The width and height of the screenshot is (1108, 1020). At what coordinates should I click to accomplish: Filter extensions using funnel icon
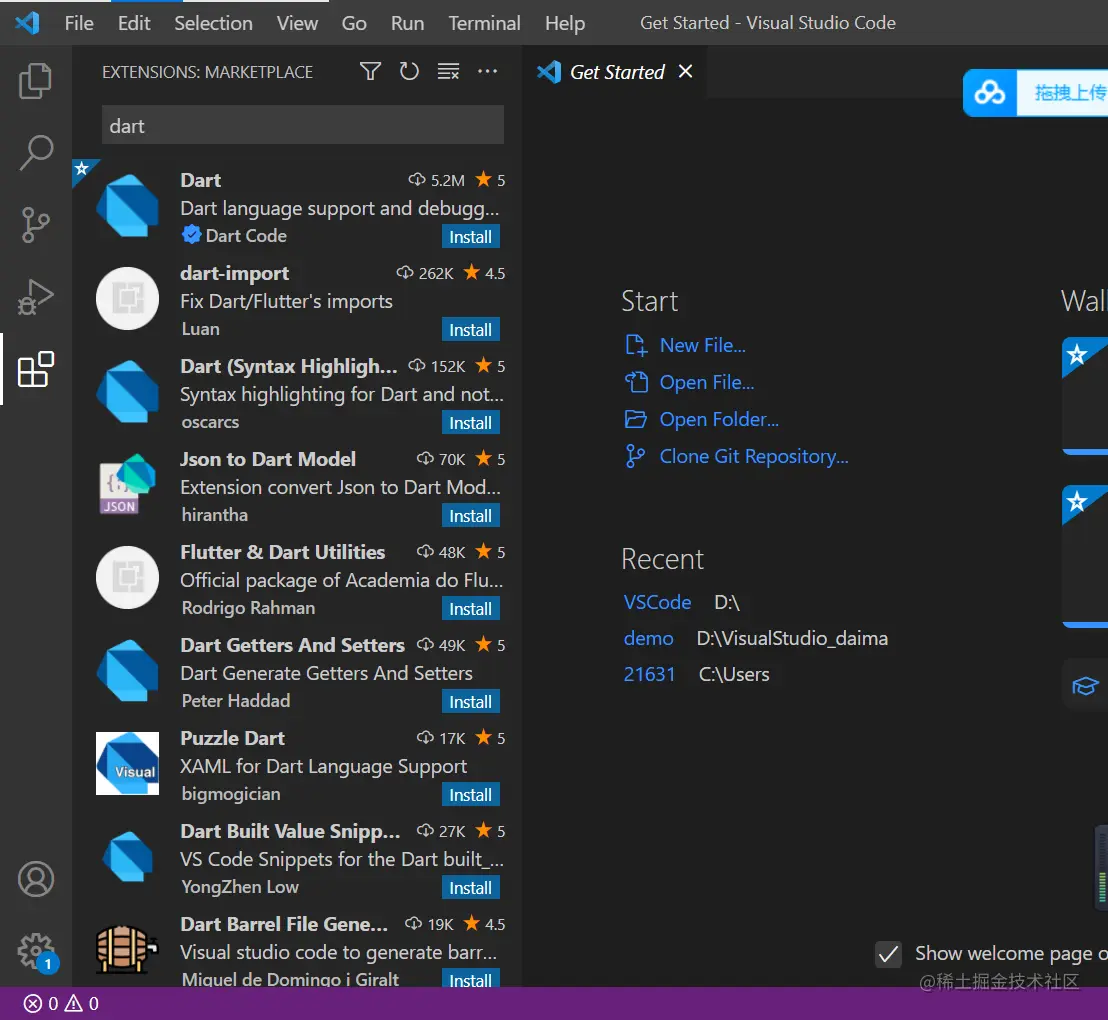370,71
